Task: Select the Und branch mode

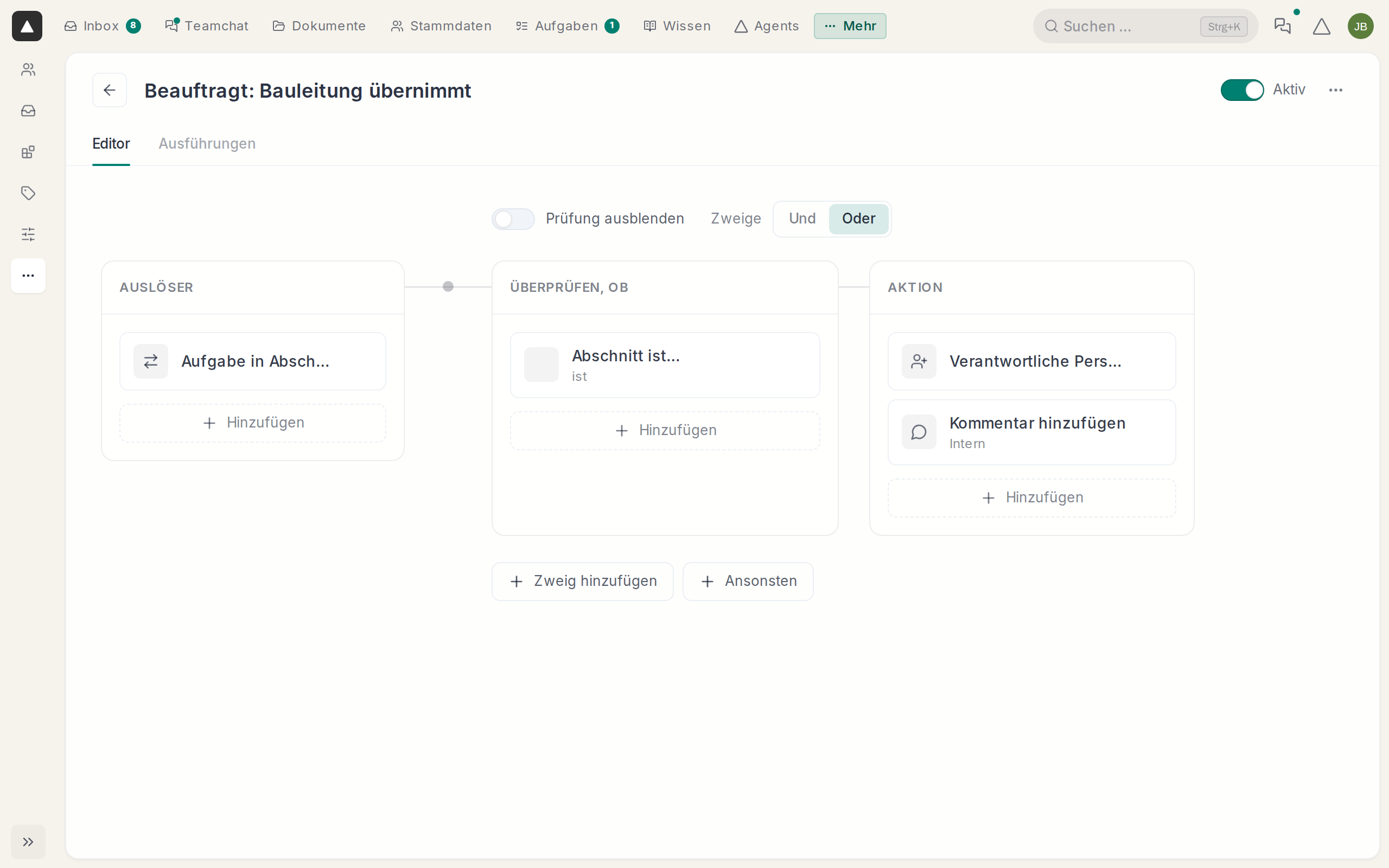Action: pos(802,219)
